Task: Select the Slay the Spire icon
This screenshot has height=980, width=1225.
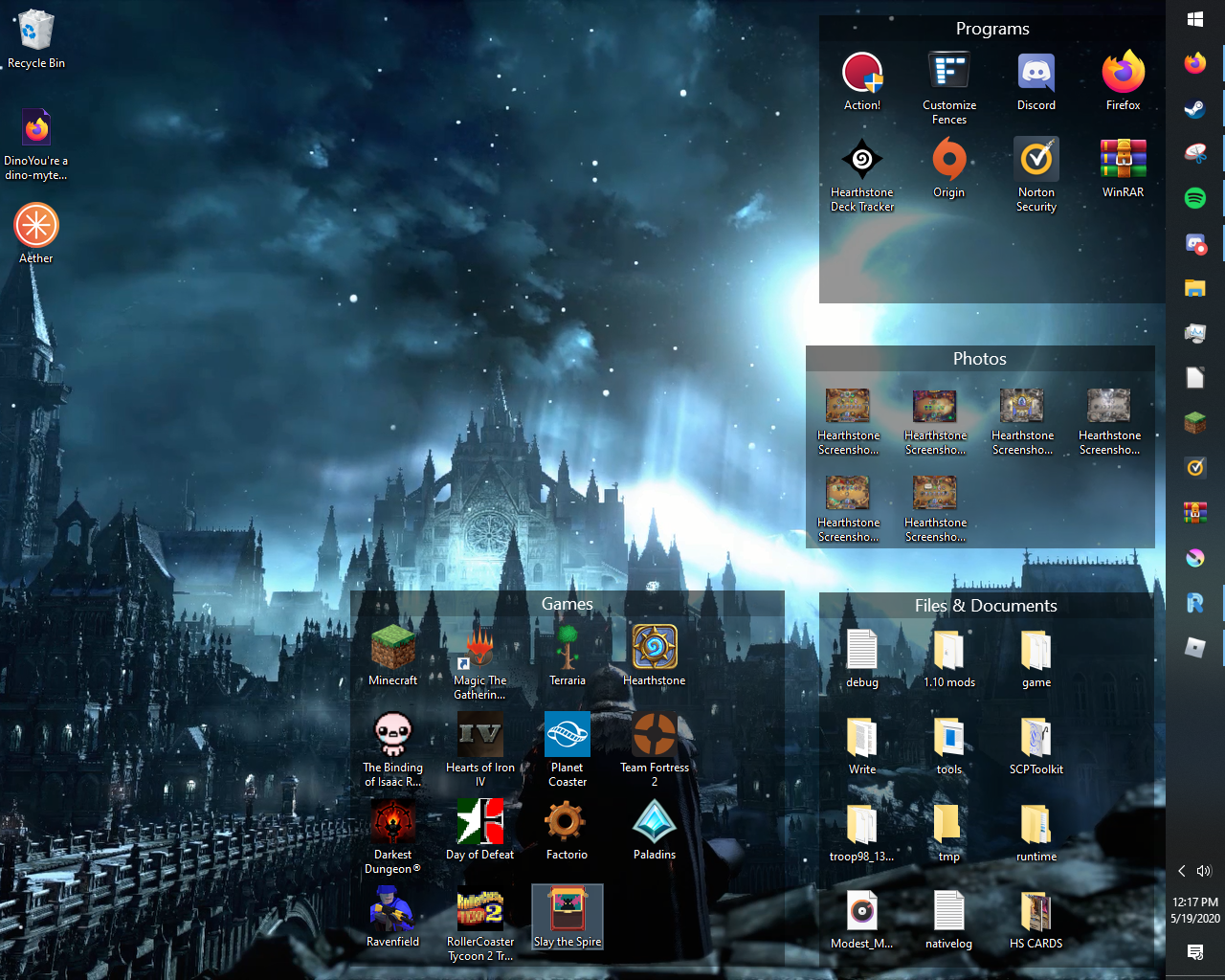Action: click(x=568, y=917)
